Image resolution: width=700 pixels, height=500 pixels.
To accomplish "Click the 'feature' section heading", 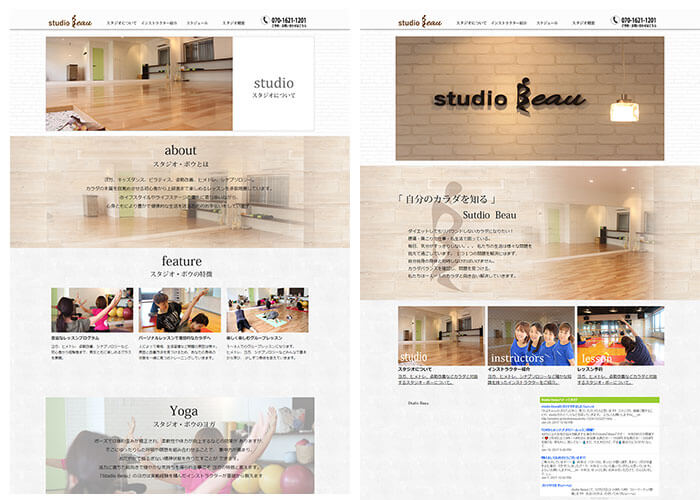I will [x=182, y=261].
